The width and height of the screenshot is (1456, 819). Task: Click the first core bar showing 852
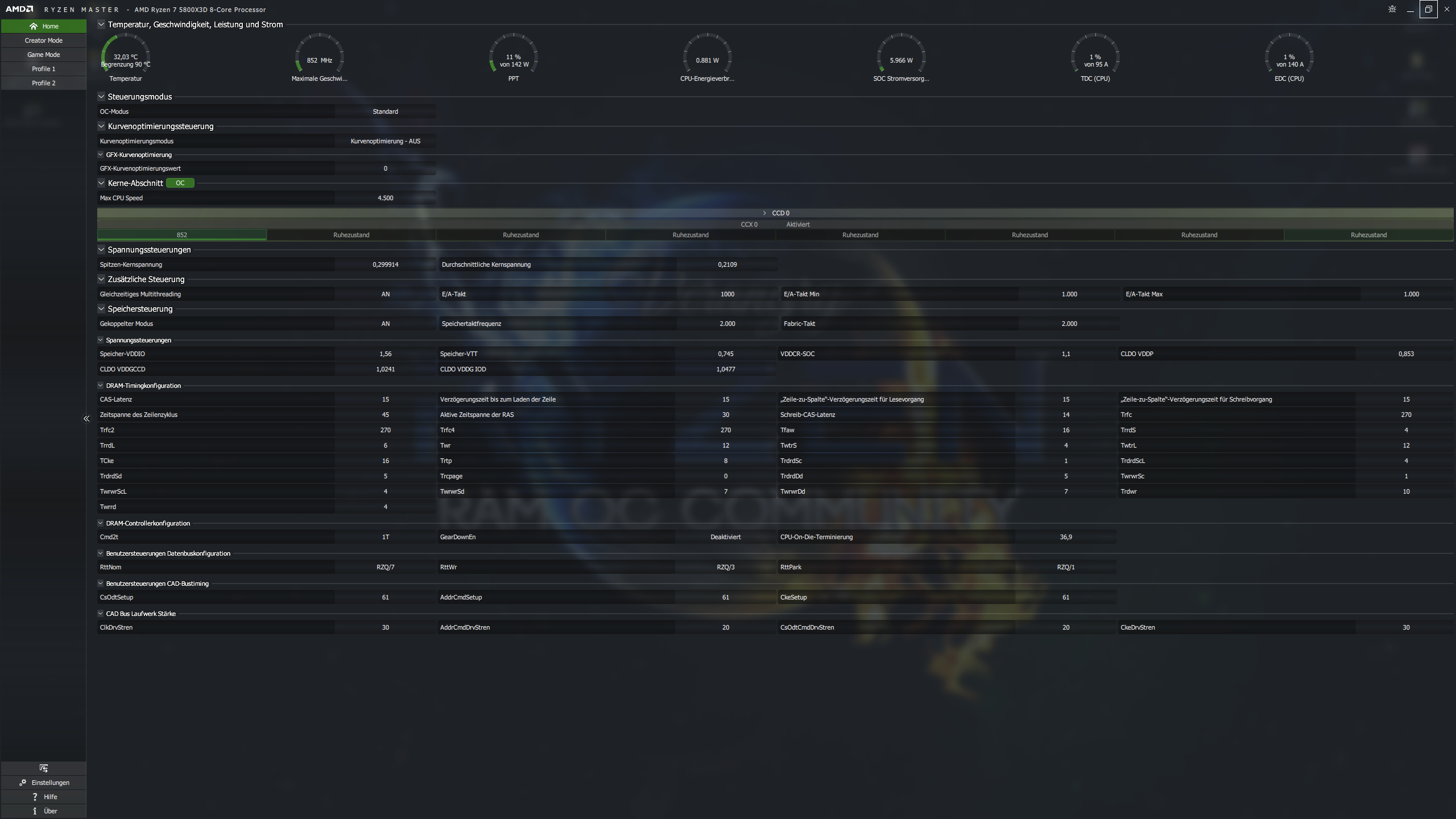tap(181, 235)
